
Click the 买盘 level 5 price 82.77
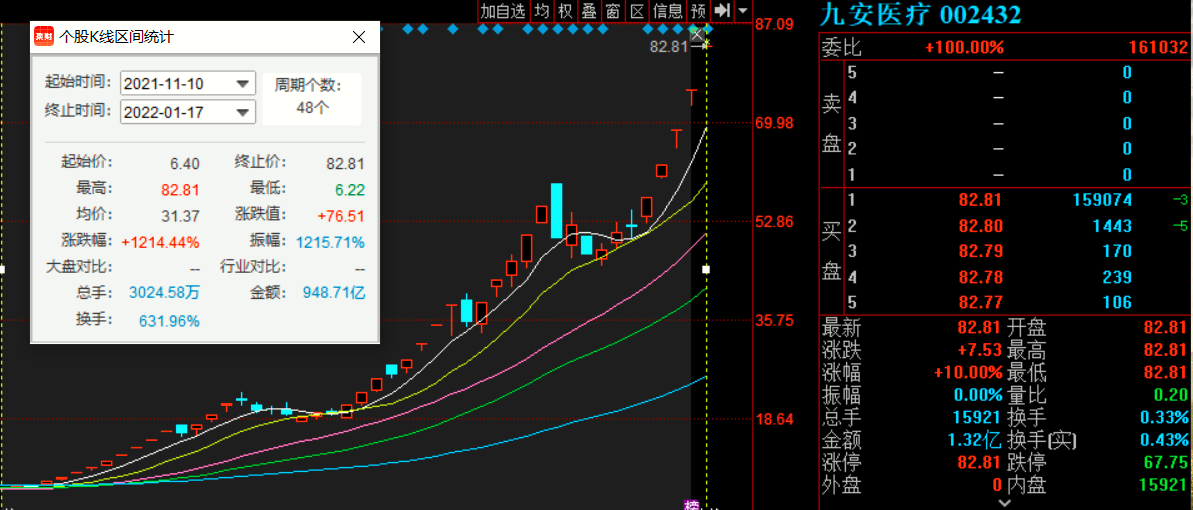click(981, 303)
